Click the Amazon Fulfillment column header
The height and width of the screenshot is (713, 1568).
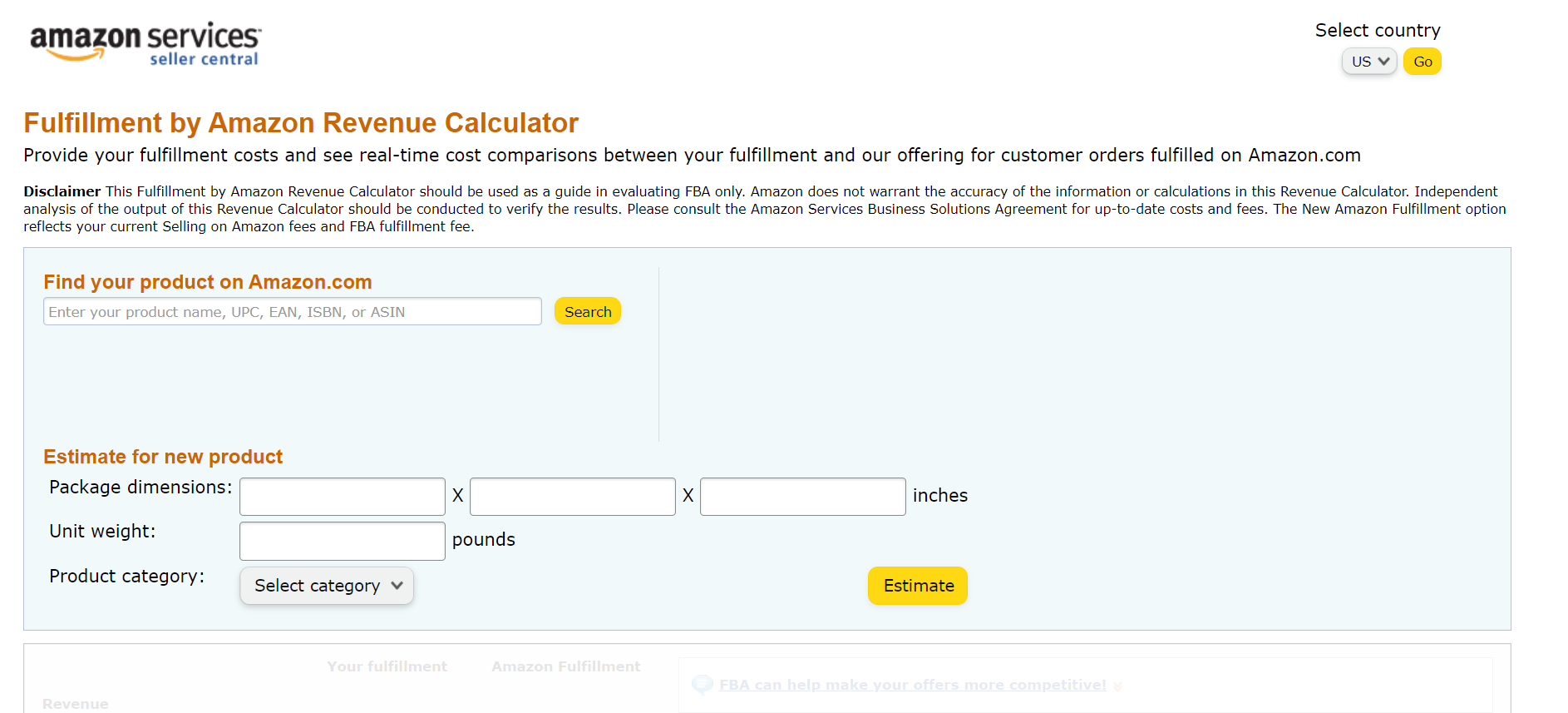click(566, 666)
